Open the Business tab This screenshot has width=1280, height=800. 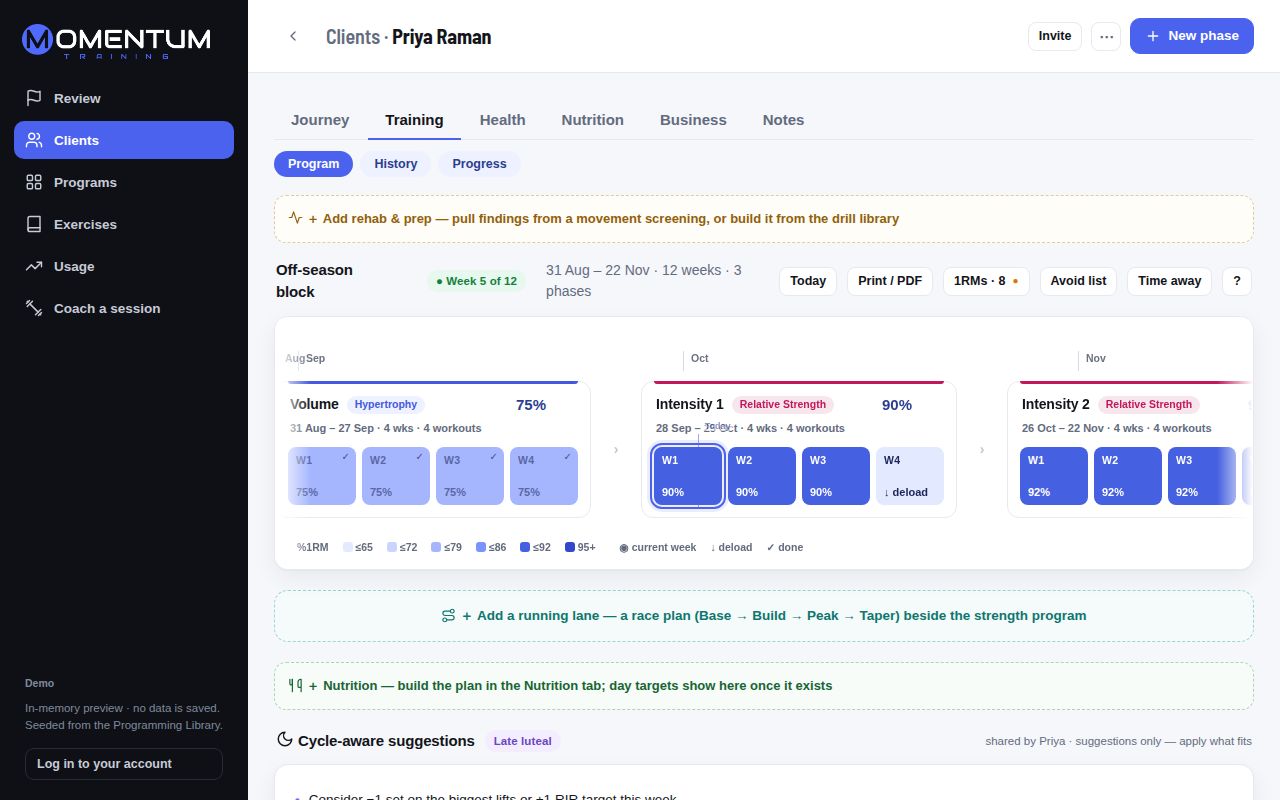[693, 120]
